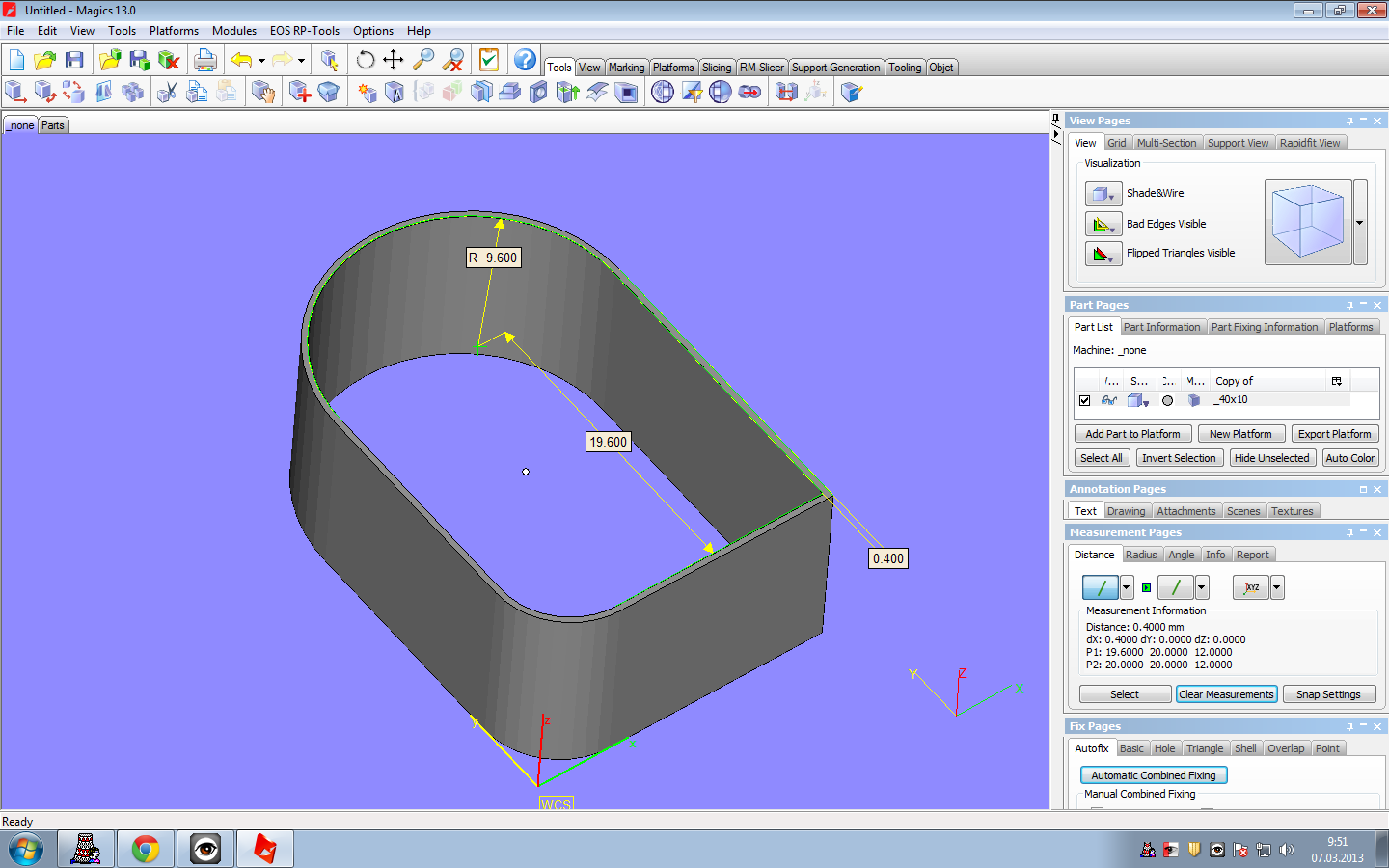Open the Undo history dropdown arrow
The image size is (1389, 868).
tap(261, 61)
